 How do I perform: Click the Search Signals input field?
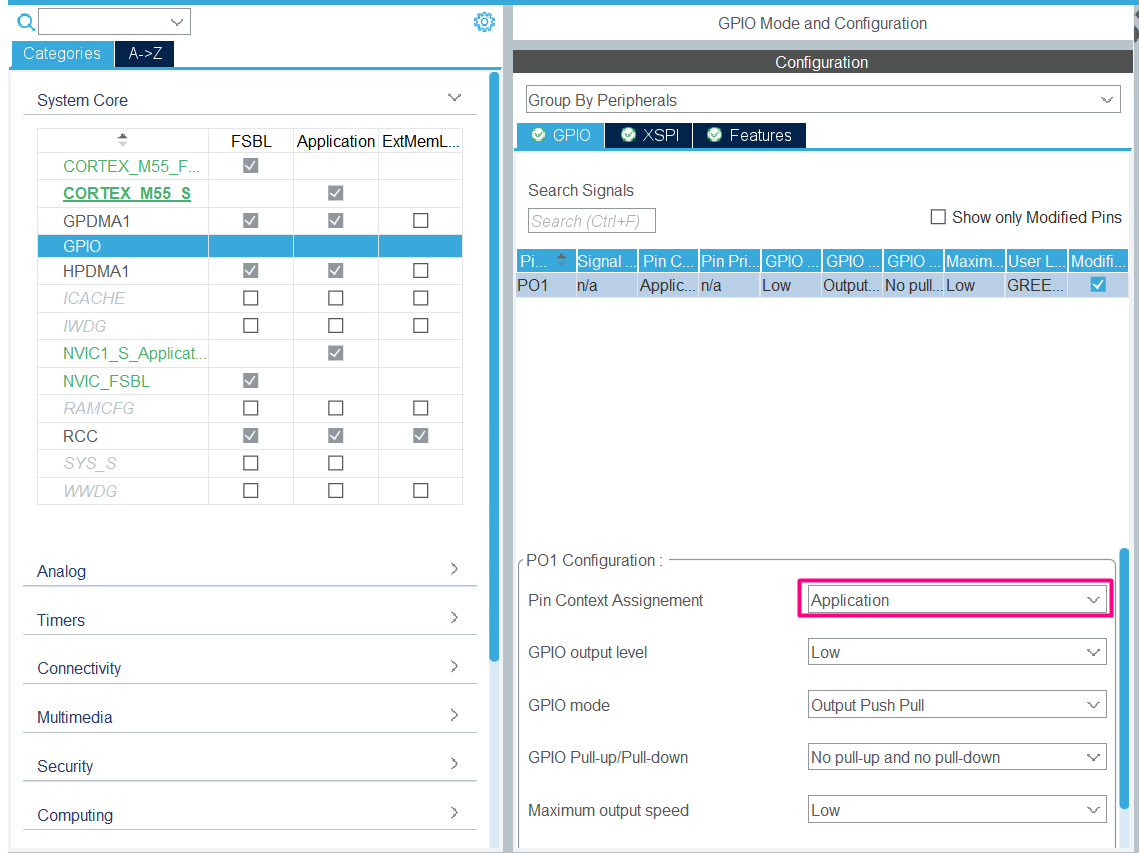590,220
